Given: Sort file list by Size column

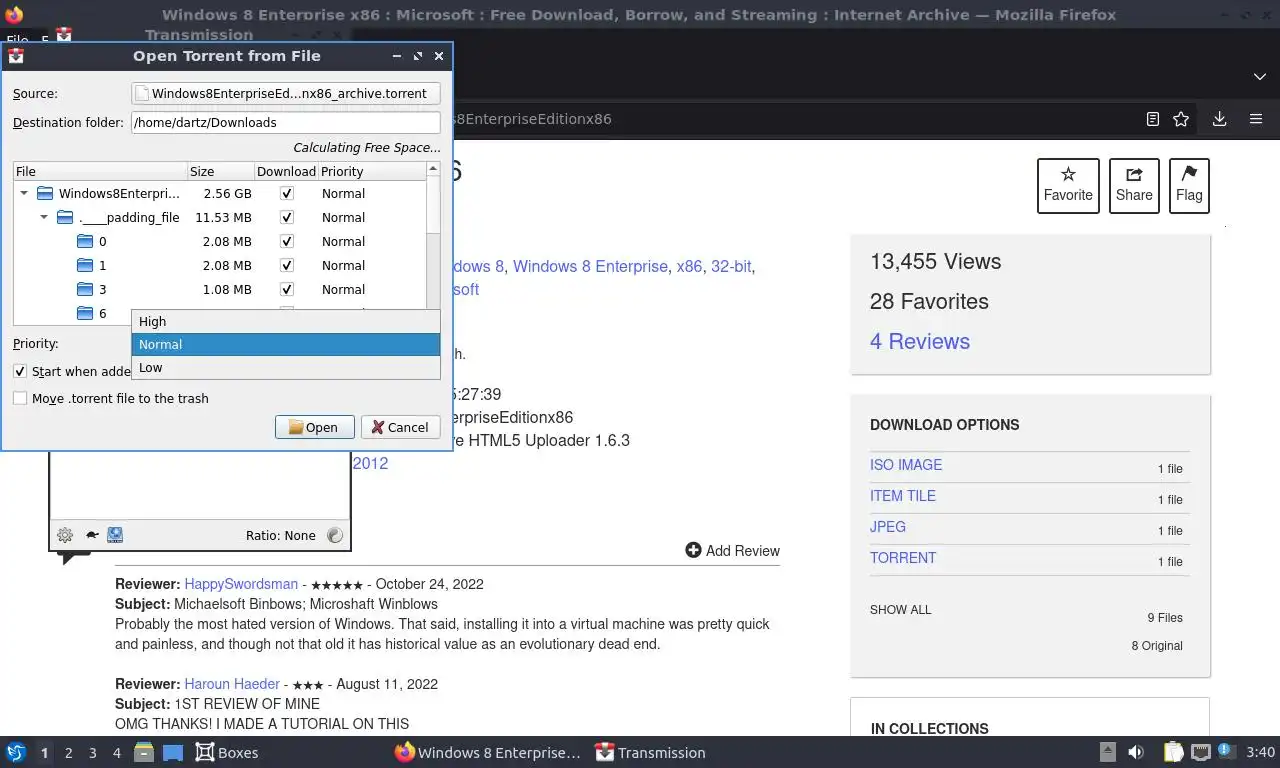Looking at the screenshot, I should [221, 171].
